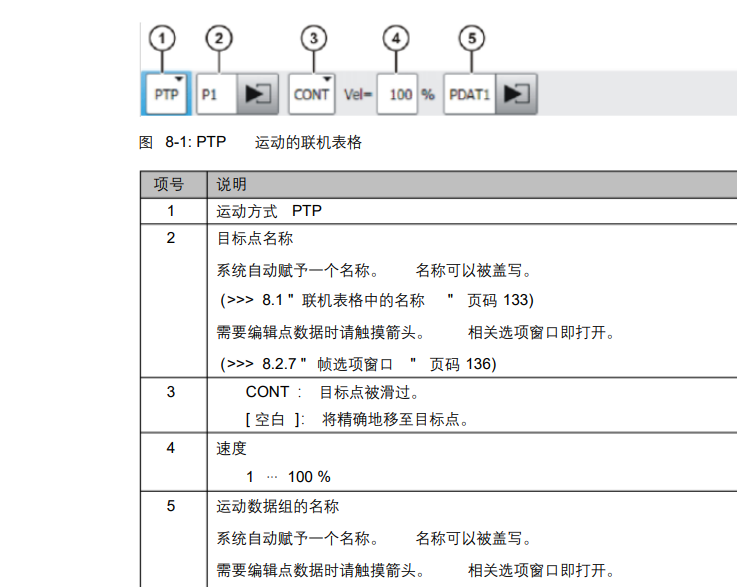Click the "项号" column header
The width and height of the screenshot is (737, 587).
tap(169, 184)
